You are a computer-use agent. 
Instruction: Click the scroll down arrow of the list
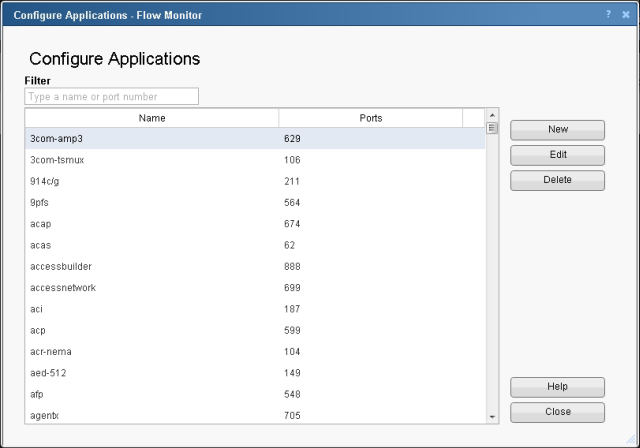pyautogui.click(x=492, y=415)
